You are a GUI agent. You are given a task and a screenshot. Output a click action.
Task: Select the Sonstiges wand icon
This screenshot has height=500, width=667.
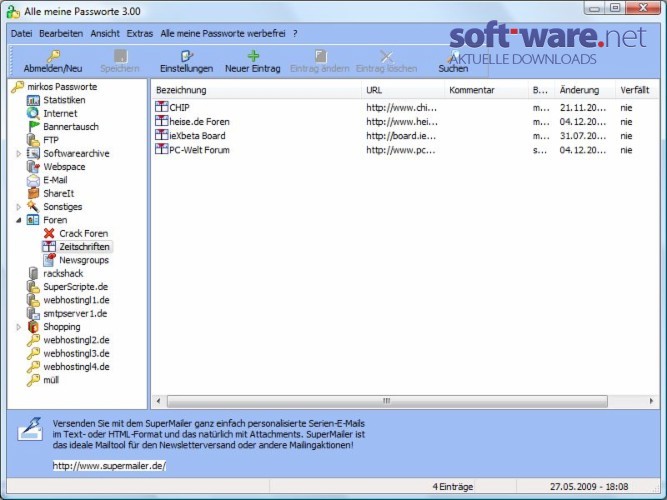click(x=33, y=207)
